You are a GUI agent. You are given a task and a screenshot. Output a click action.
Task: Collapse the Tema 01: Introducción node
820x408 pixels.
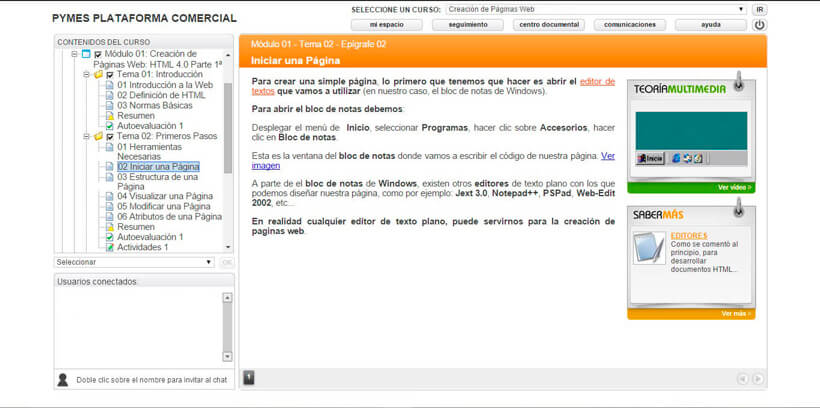(86, 75)
